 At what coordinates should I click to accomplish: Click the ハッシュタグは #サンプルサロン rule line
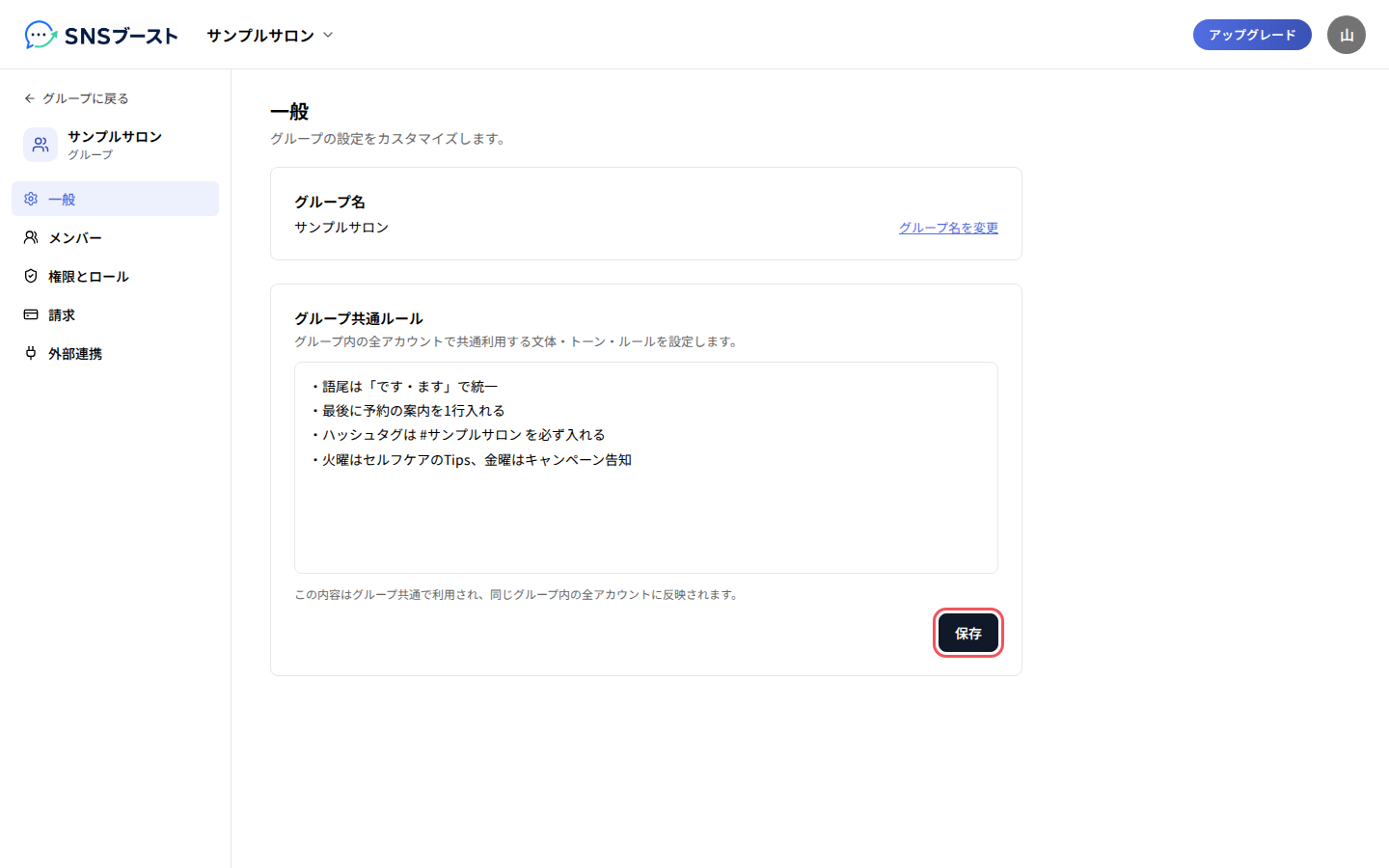click(457, 435)
